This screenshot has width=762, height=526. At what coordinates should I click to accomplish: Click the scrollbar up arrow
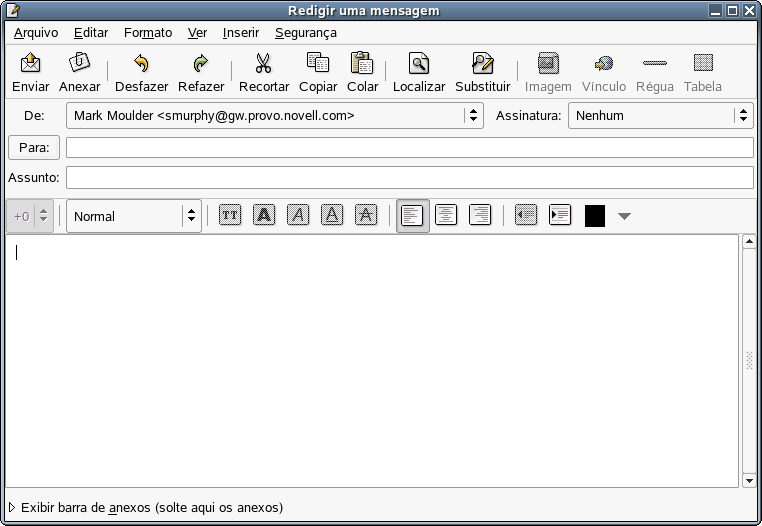pos(749,242)
